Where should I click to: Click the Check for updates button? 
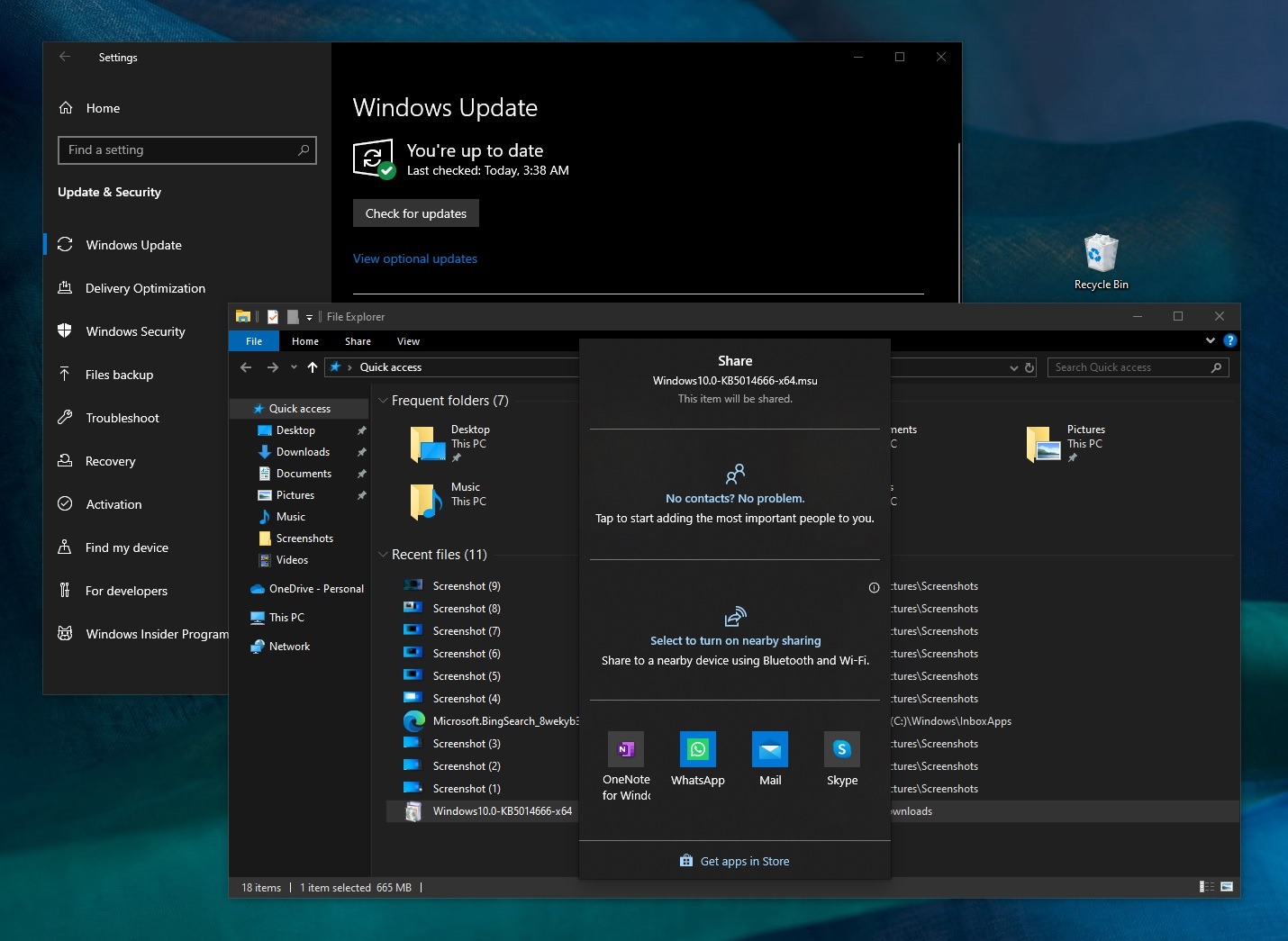click(415, 213)
